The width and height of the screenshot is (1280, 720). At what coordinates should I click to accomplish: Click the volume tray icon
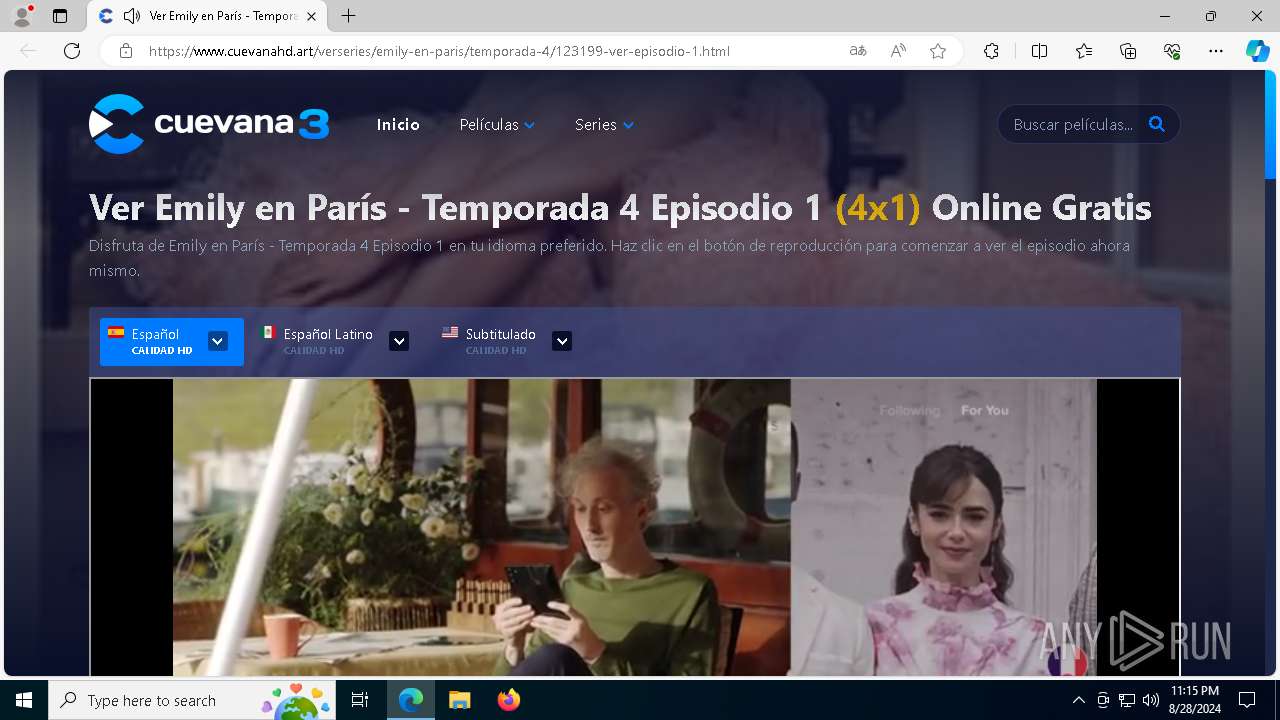tap(1150, 700)
